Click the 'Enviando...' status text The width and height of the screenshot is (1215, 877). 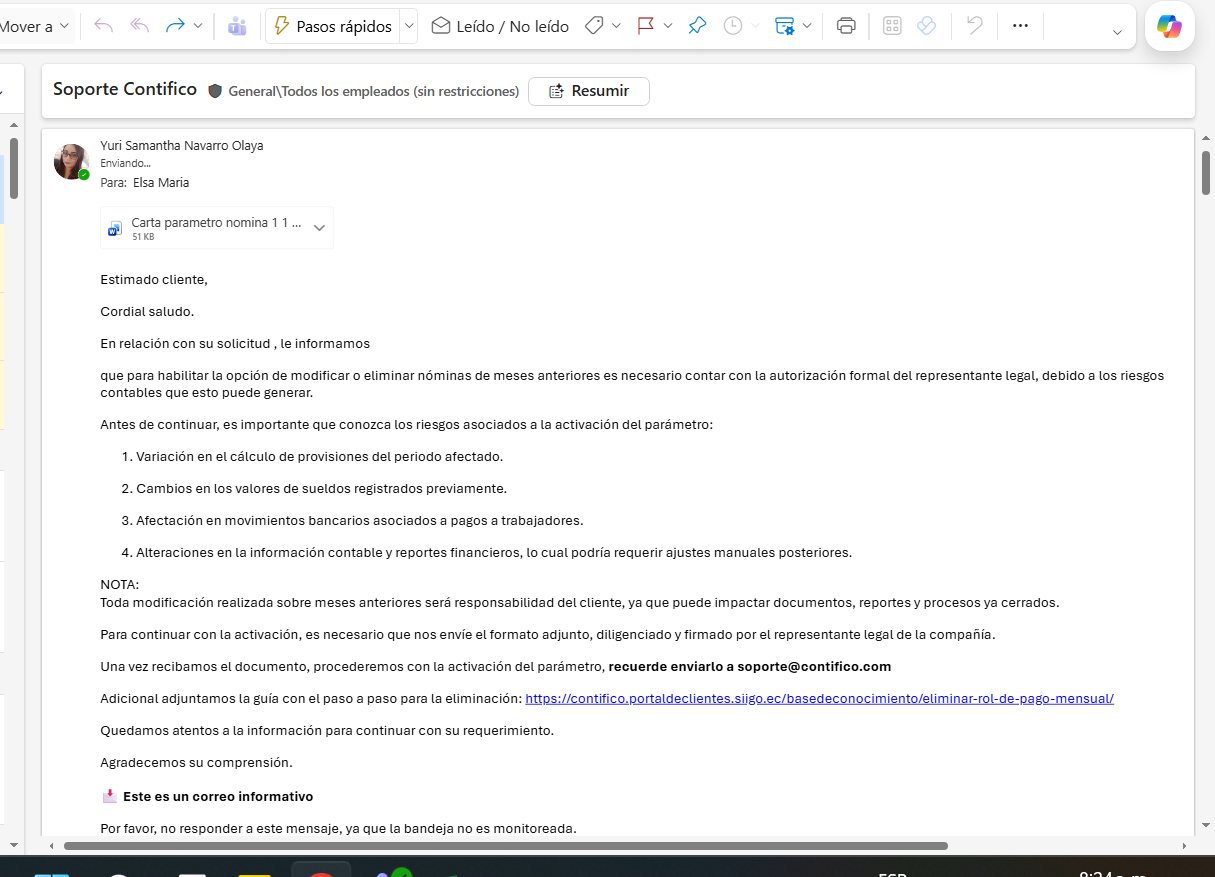126,163
